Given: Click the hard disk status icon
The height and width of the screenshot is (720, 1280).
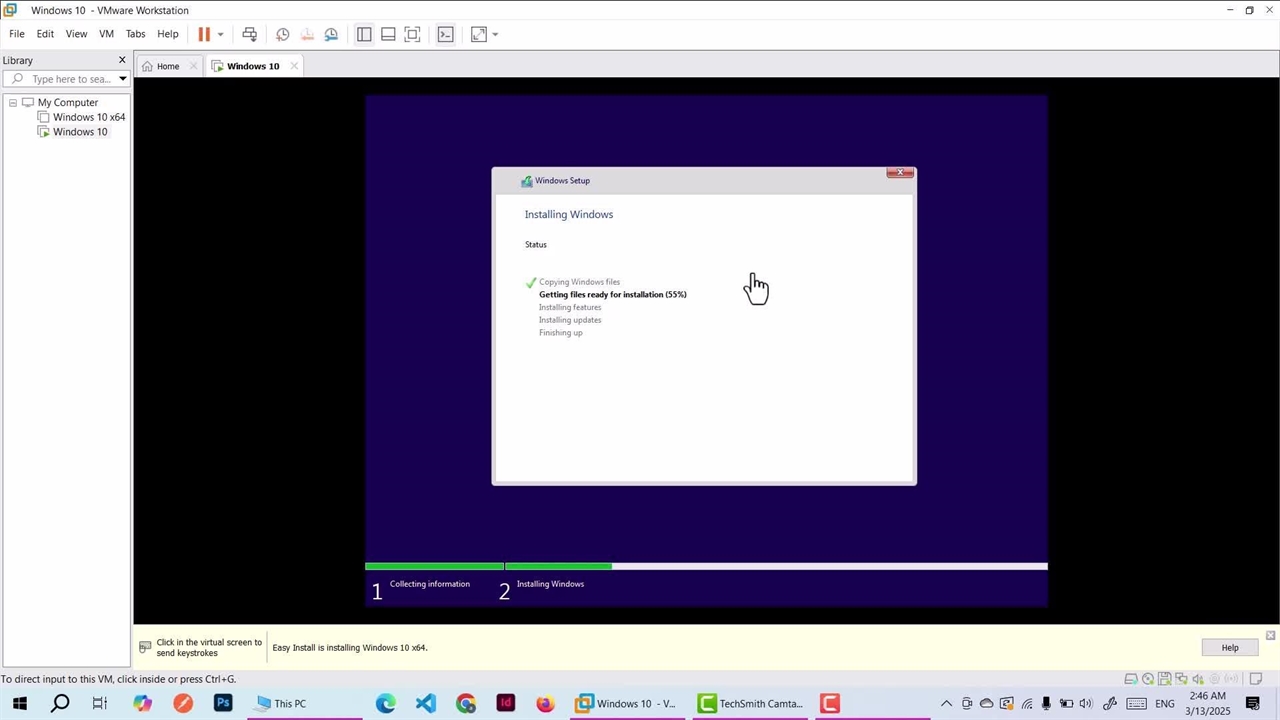Looking at the screenshot, I should (1131, 679).
